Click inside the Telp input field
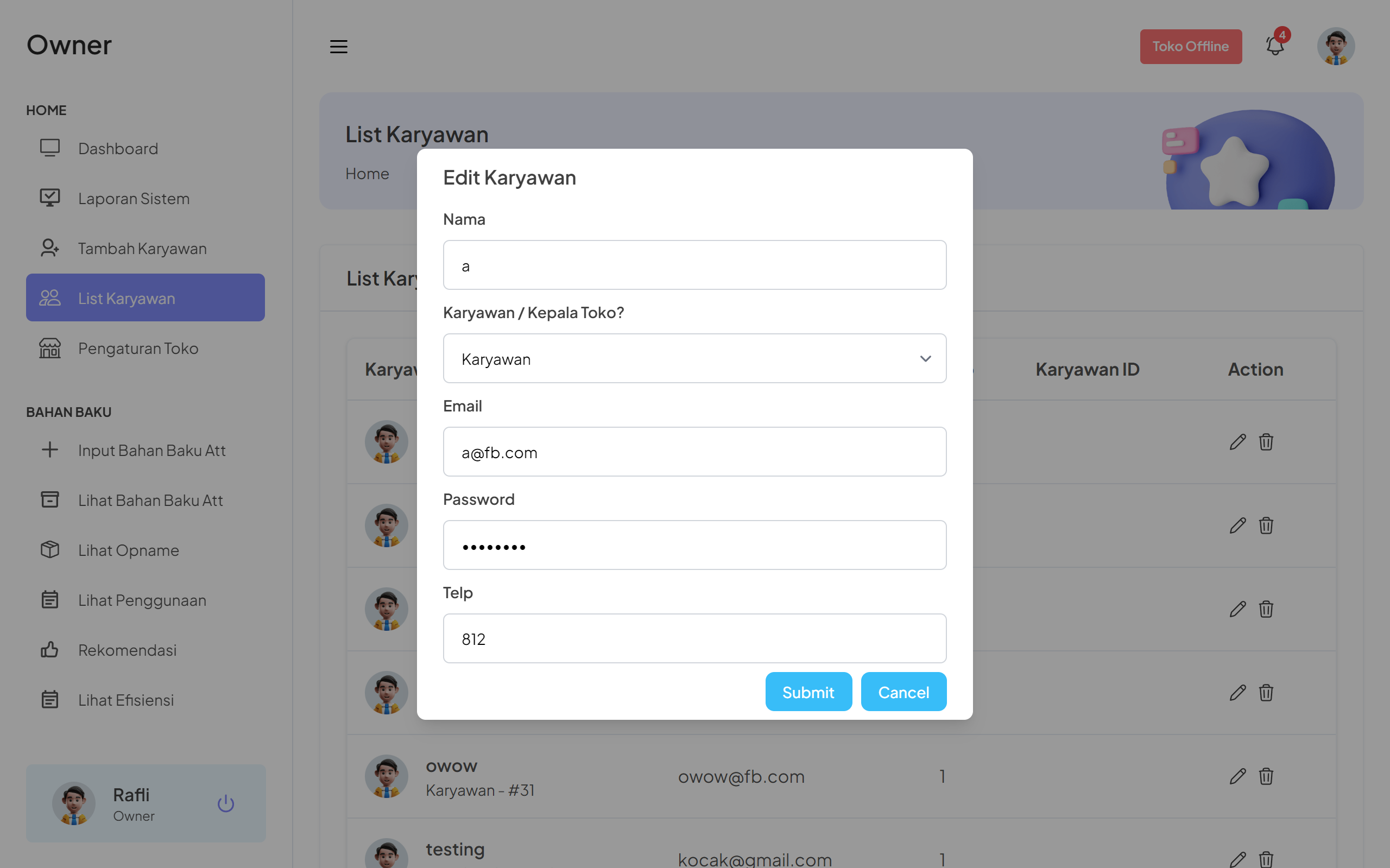 [x=694, y=638]
